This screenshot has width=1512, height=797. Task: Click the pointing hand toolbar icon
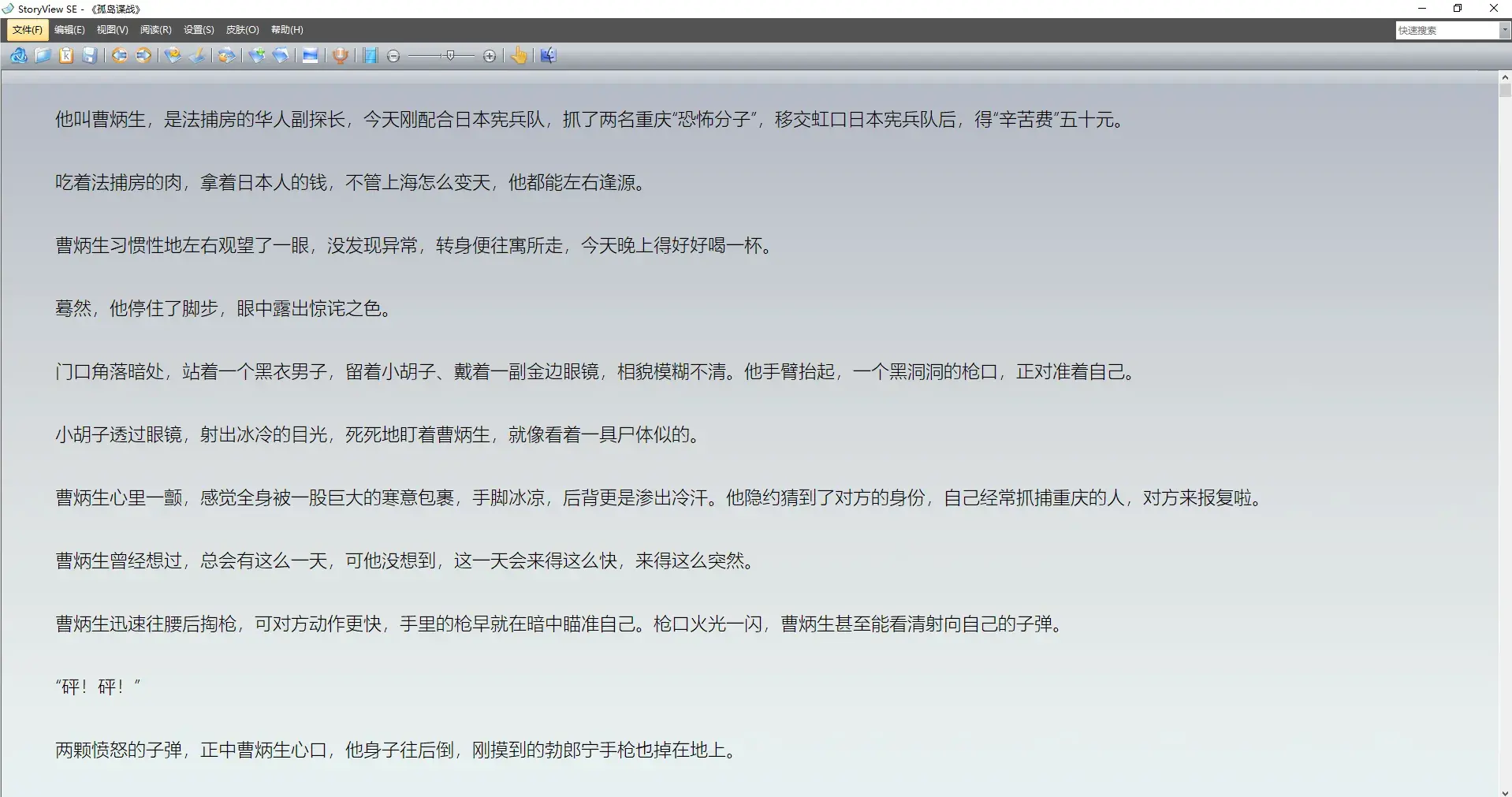tap(519, 55)
